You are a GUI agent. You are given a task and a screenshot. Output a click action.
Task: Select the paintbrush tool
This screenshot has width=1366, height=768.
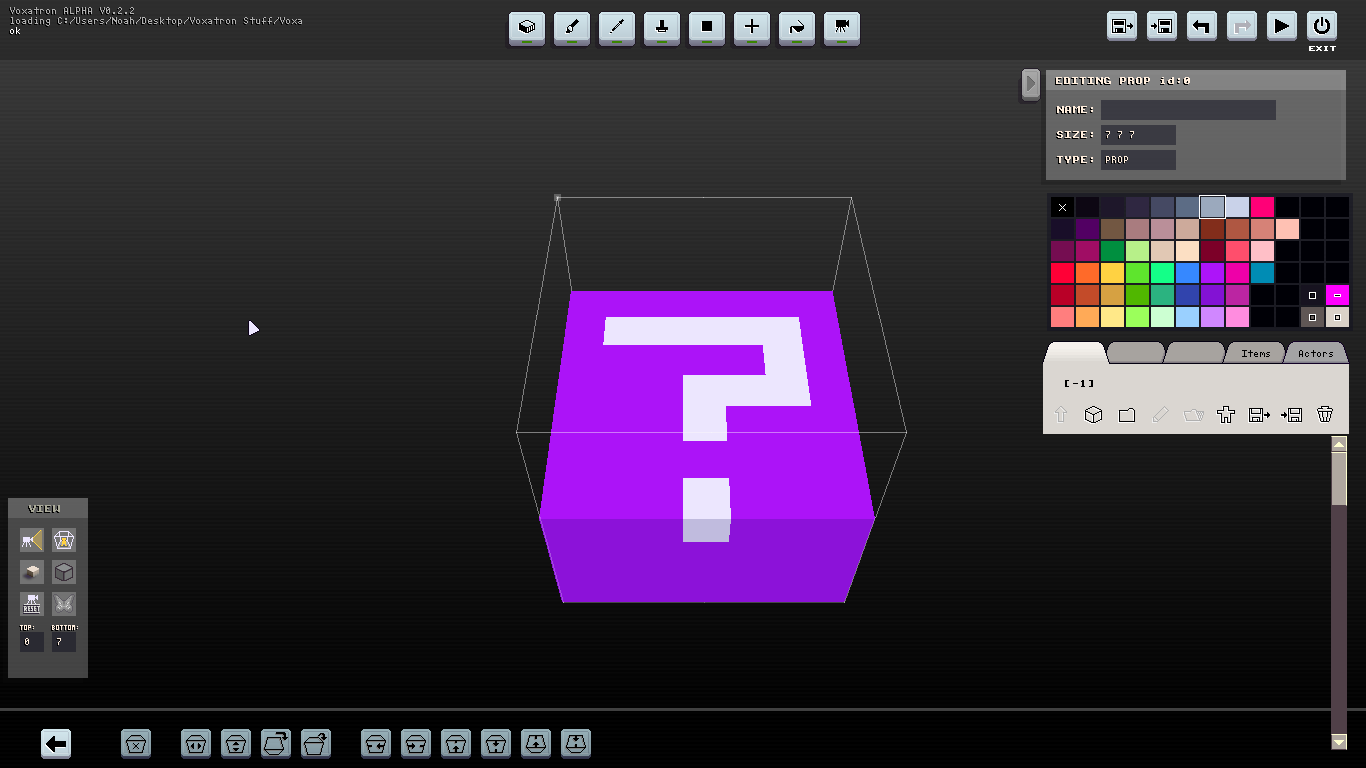572,27
